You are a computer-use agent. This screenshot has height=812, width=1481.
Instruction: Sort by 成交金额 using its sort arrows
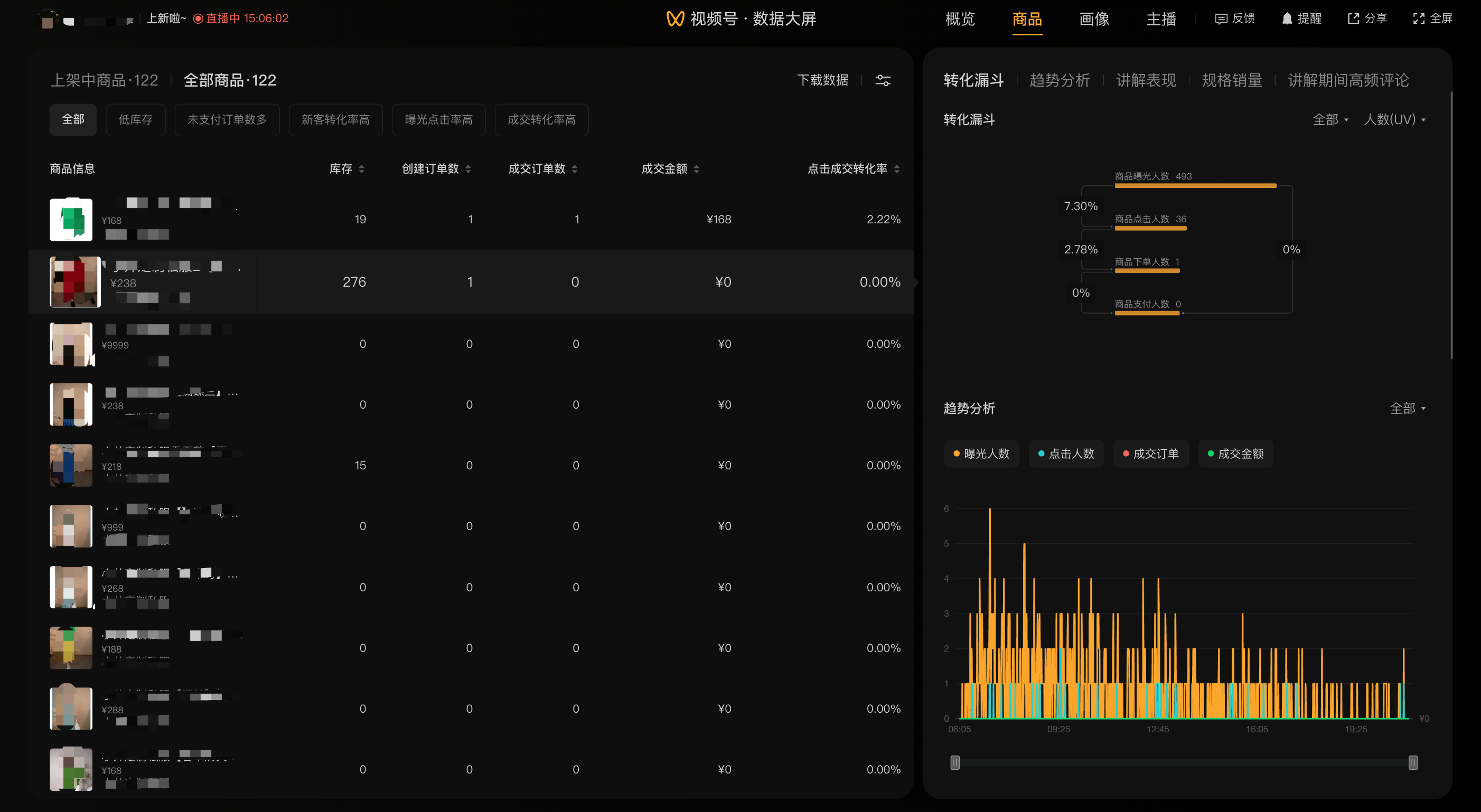coord(696,169)
